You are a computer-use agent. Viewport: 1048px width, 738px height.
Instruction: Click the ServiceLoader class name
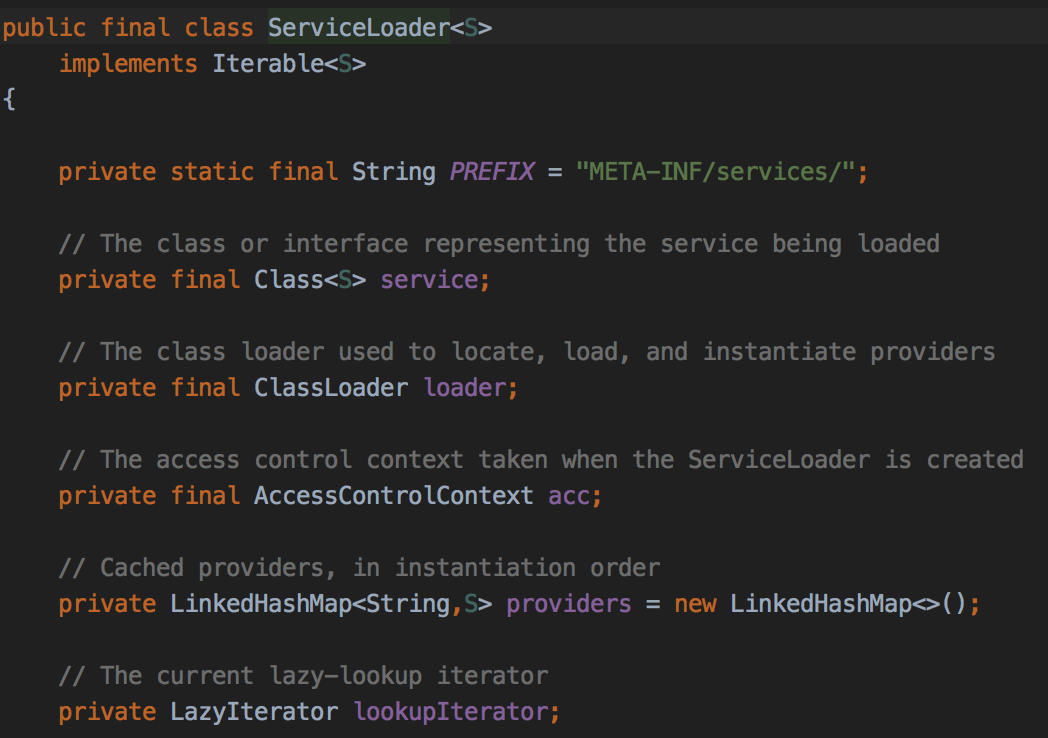[359, 27]
